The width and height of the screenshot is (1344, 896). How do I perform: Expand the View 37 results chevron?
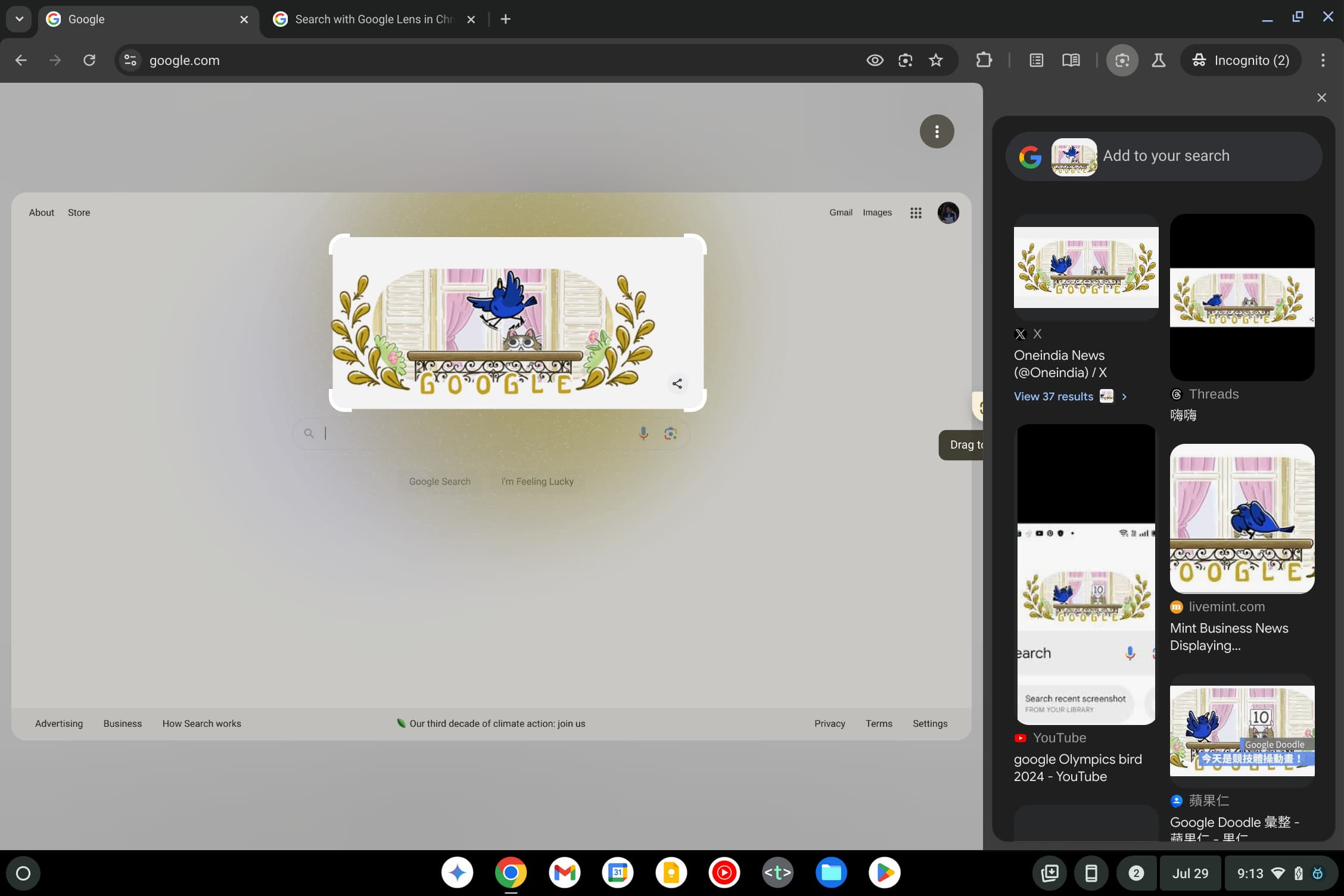coord(1125,396)
